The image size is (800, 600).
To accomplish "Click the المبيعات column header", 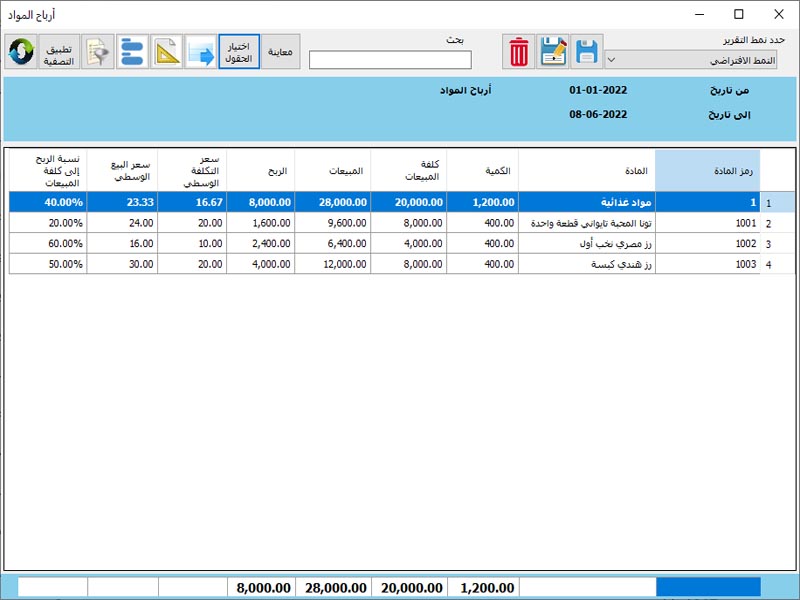I will click(x=333, y=171).
